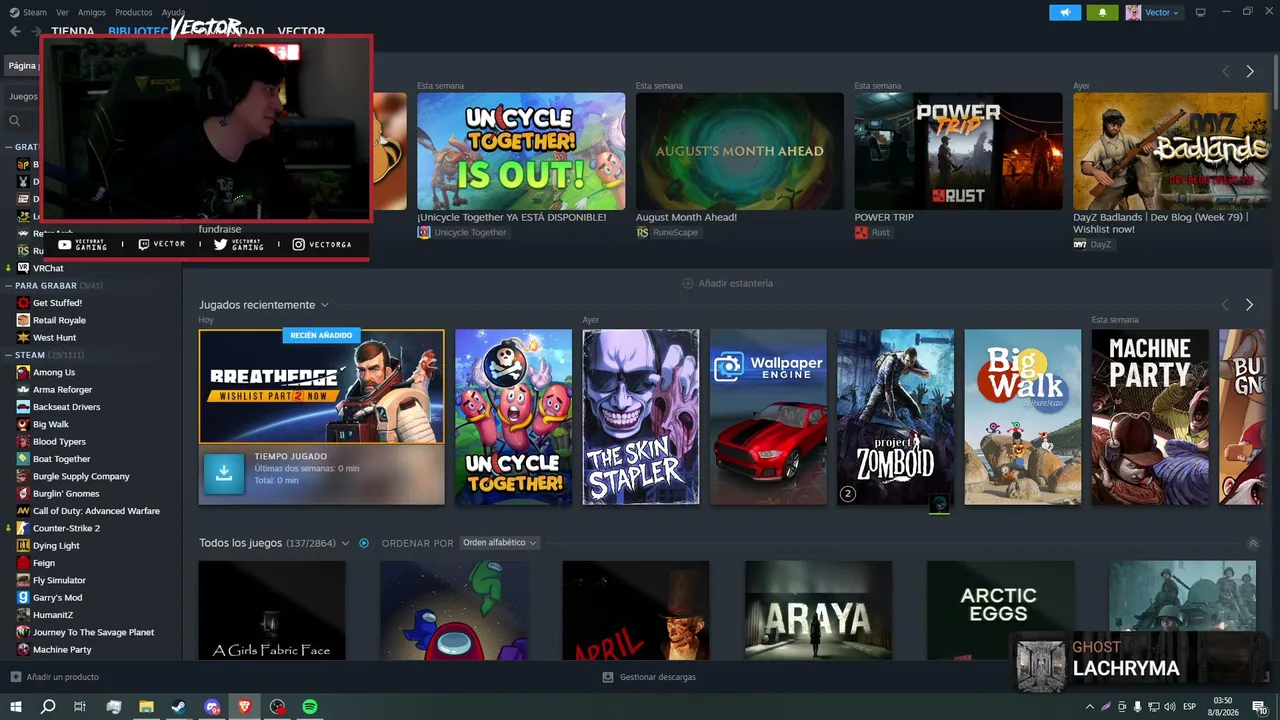Screen dimensions: 1280x720
Task: Go back with the left arrow navigation button
Action: pos(15,31)
